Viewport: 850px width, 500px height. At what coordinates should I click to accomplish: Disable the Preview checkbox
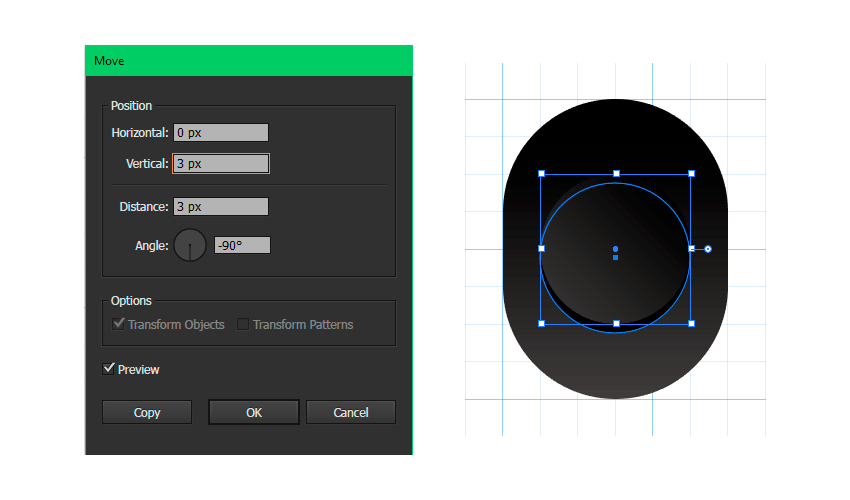pyautogui.click(x=109, y=369)
